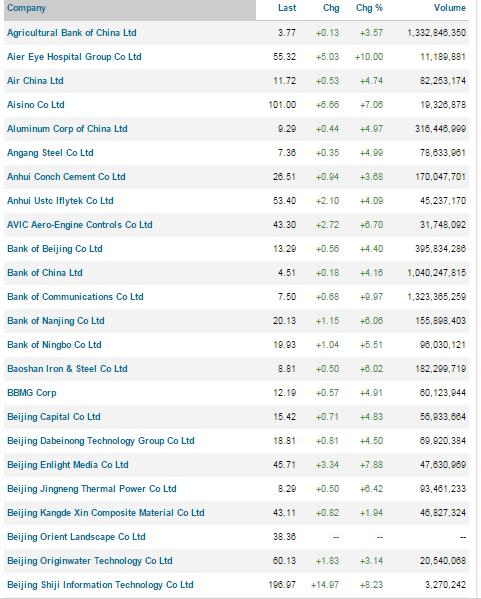Open AVIC Aero-Engine Controls Co Ltd
The width and height of the screenshot is (481, 599).
[x=79, y=225]
